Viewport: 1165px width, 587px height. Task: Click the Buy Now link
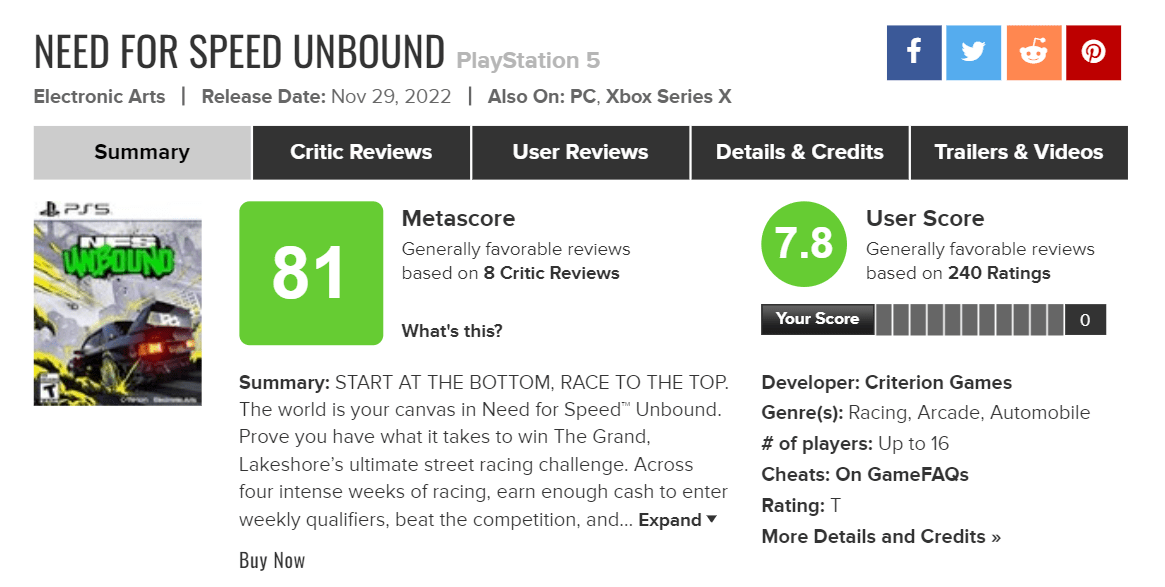pos(272,560)
